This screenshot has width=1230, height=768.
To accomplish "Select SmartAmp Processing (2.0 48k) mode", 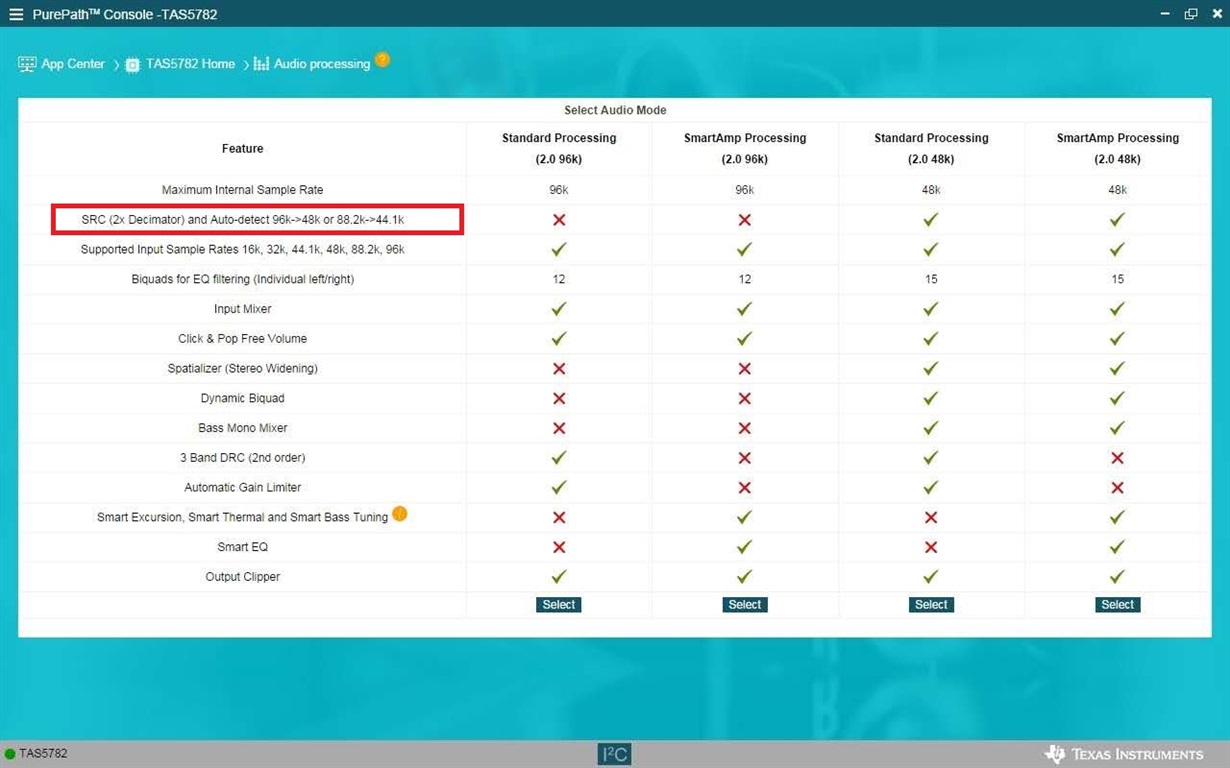I will tap(1117, 604).
